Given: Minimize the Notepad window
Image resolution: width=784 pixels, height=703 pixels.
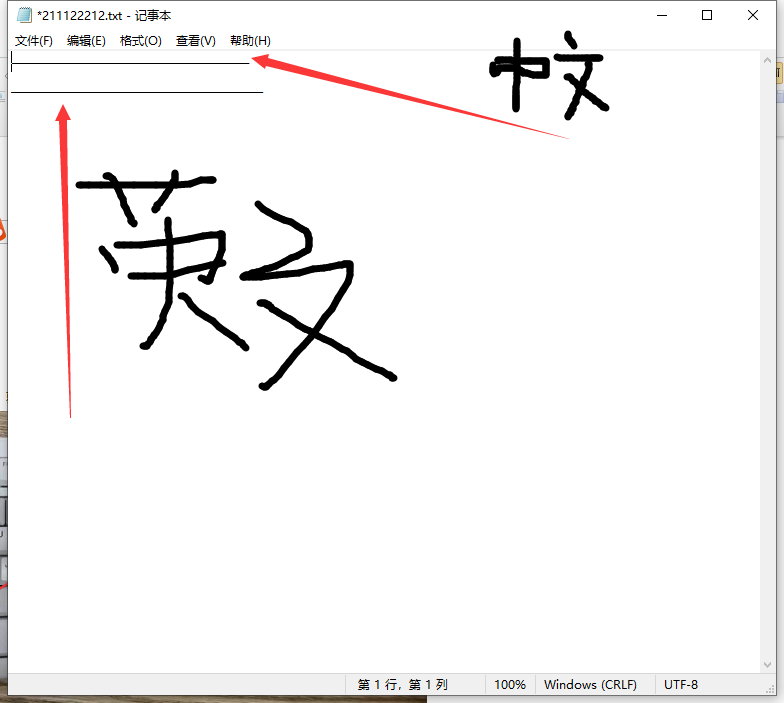Looking at the screenshot, I should 661,15.
